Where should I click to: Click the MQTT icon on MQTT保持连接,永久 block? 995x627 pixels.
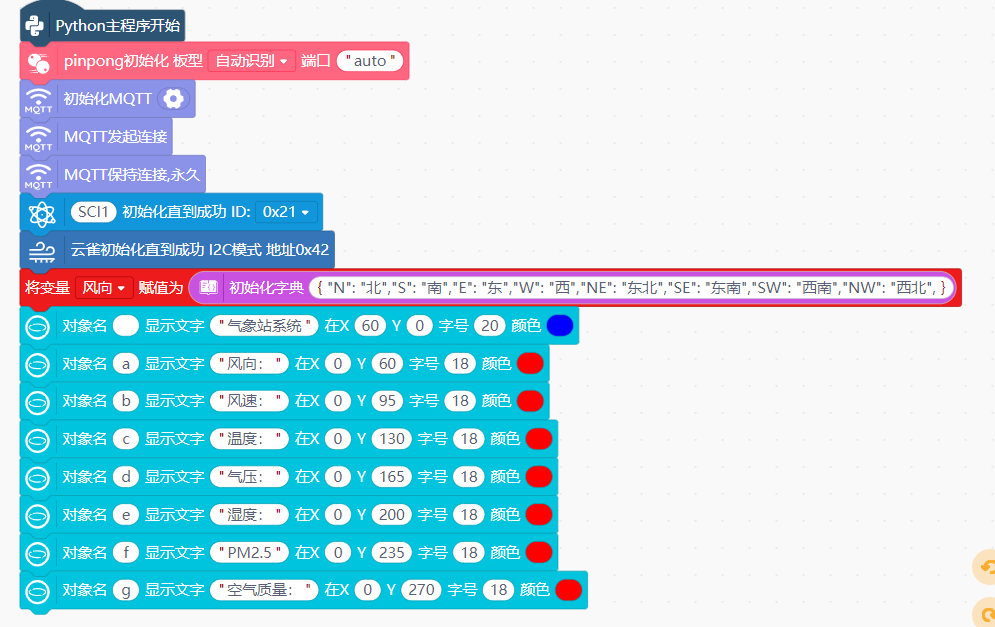coord(38,175)
